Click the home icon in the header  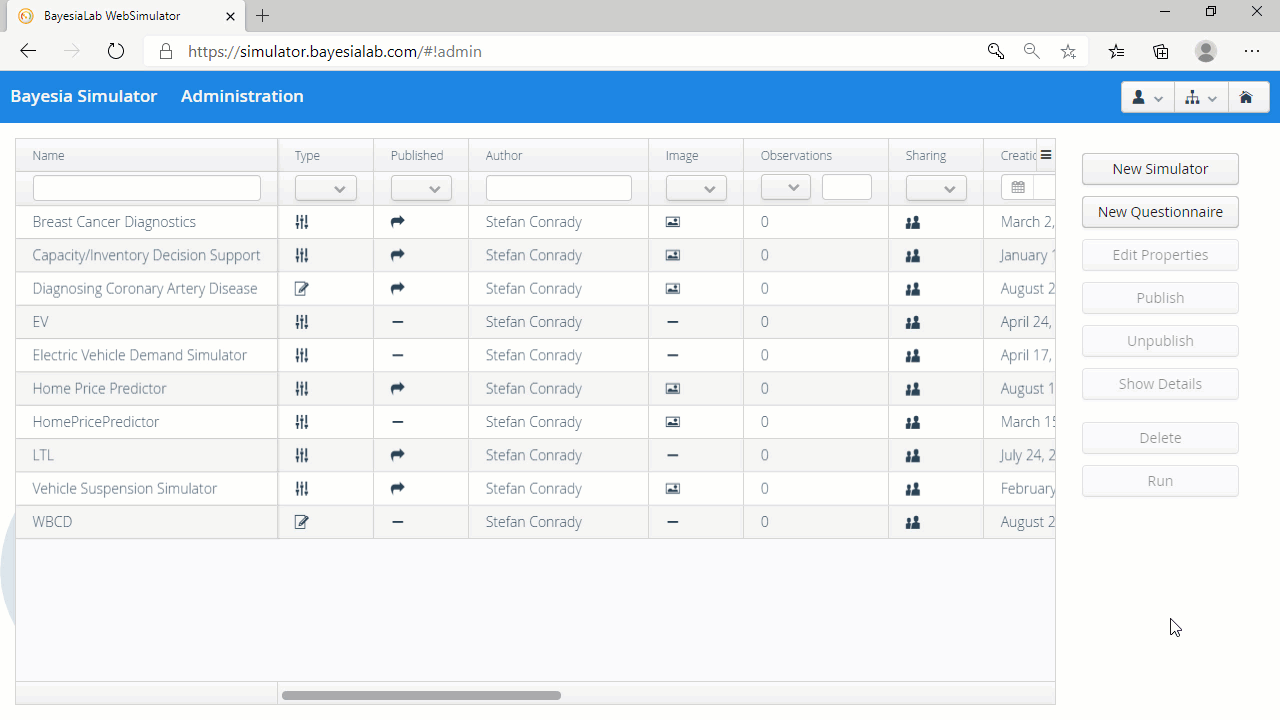1246,97
